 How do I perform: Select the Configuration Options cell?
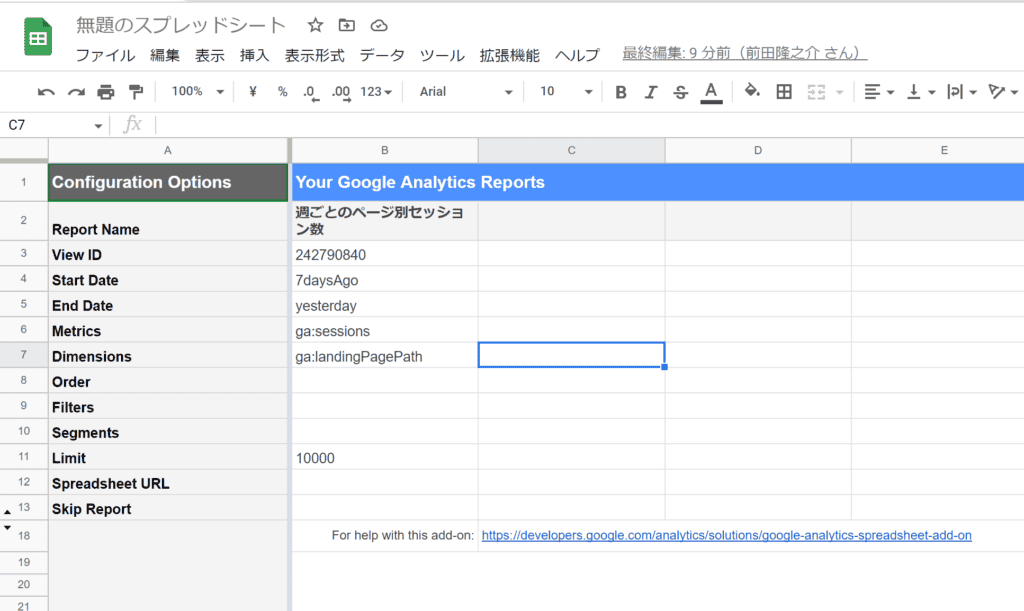pos(168,182)
